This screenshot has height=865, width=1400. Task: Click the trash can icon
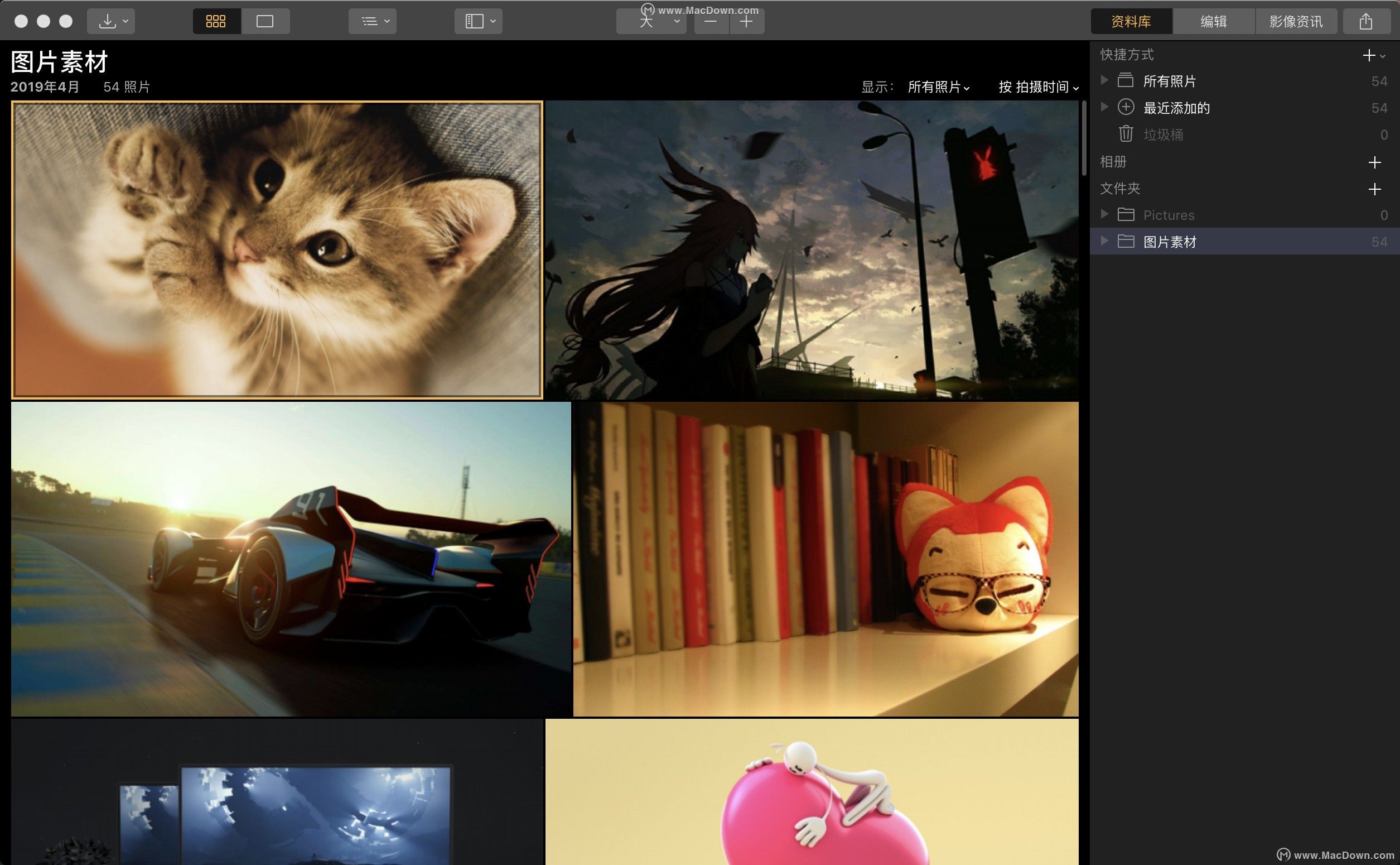1126,134
